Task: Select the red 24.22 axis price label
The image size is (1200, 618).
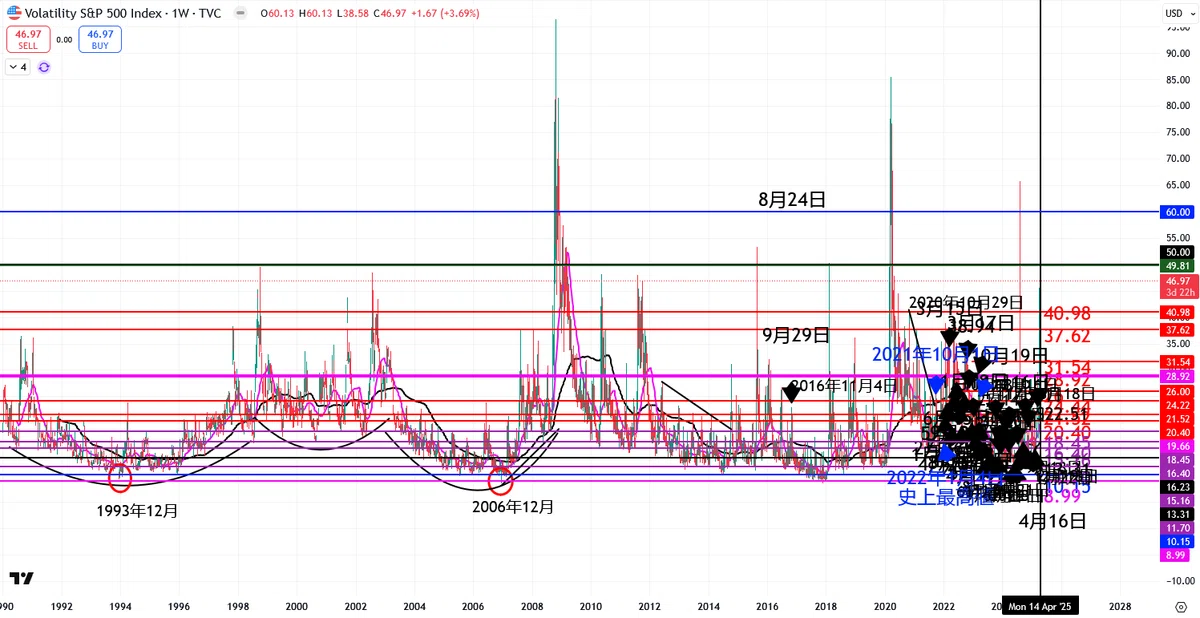Action: (1177, 405)
